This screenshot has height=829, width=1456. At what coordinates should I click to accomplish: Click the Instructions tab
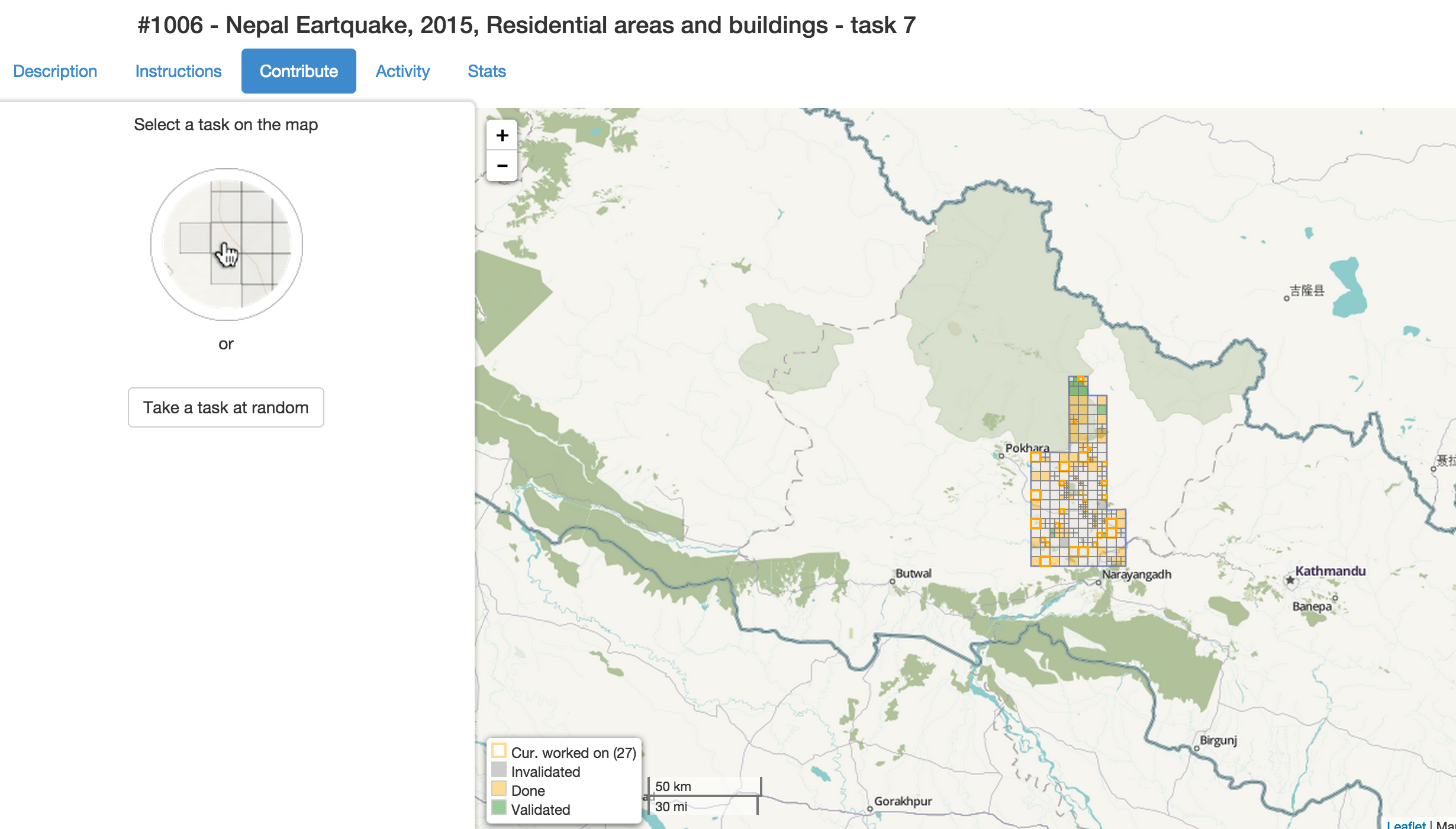(x=178, y=71)
